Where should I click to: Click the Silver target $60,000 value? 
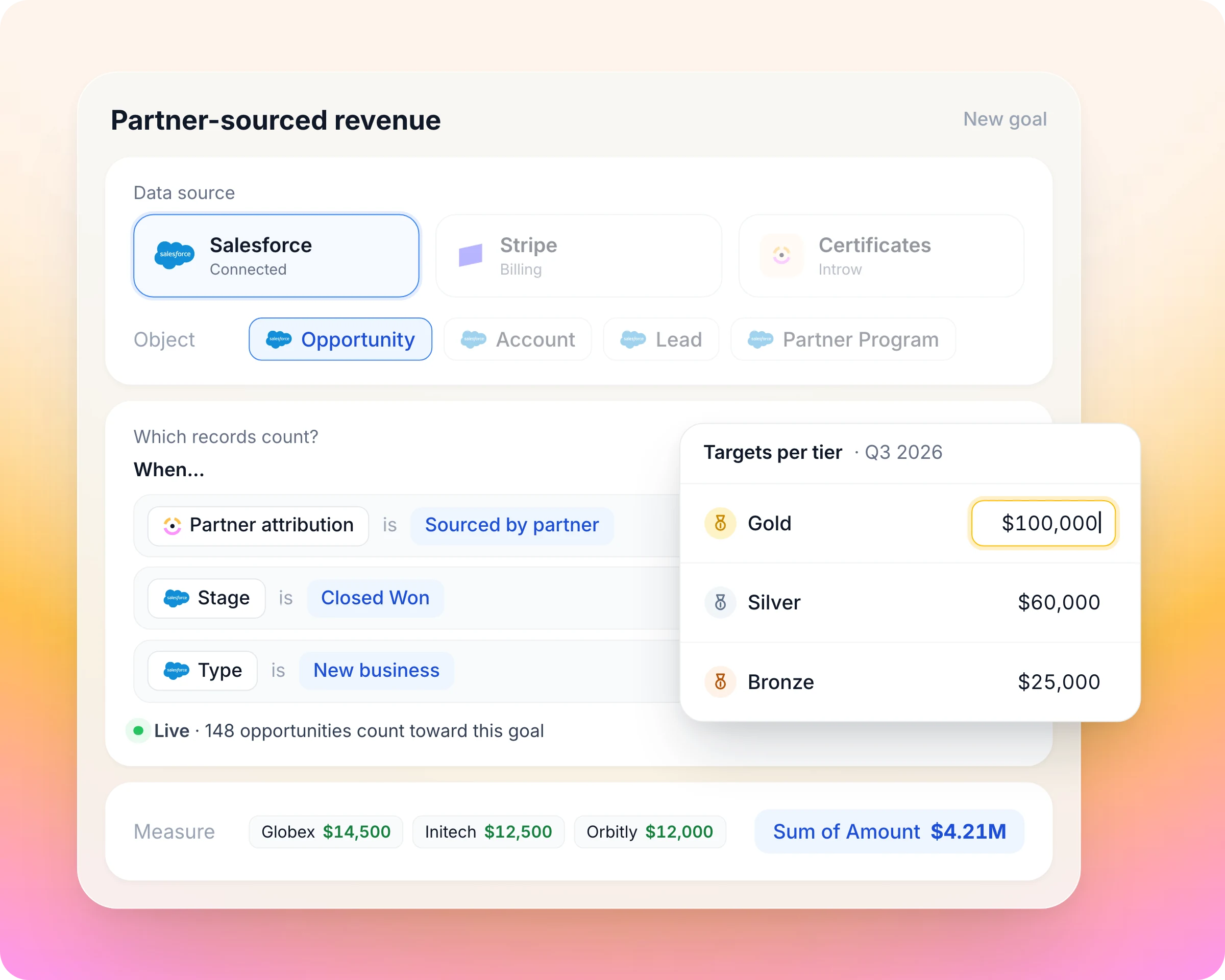point(1059,602)
